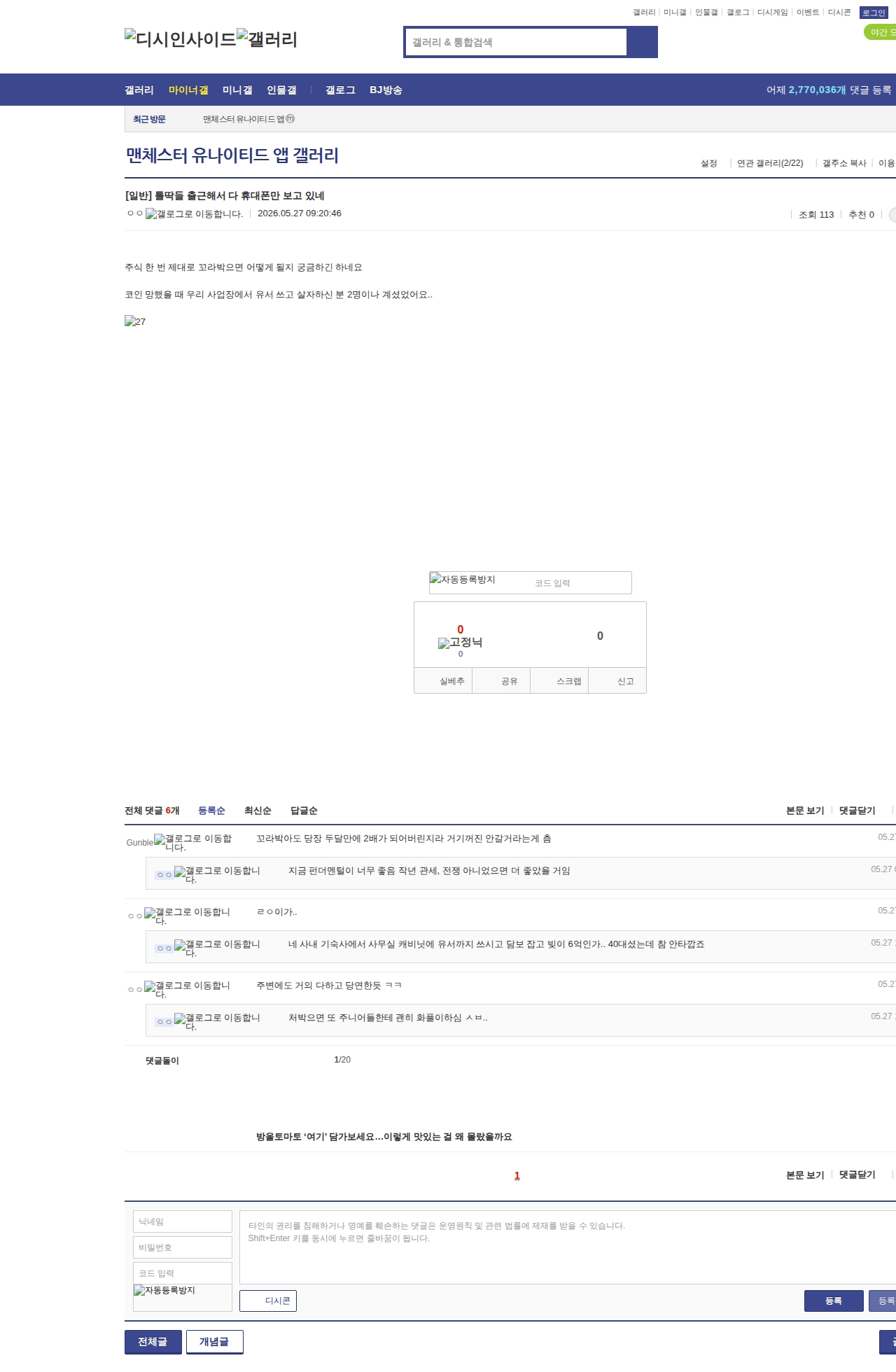Image resolution: width=896 pixels, height=1372 pixels.
Task: Click the comment text area
Action: [568, 1247]
